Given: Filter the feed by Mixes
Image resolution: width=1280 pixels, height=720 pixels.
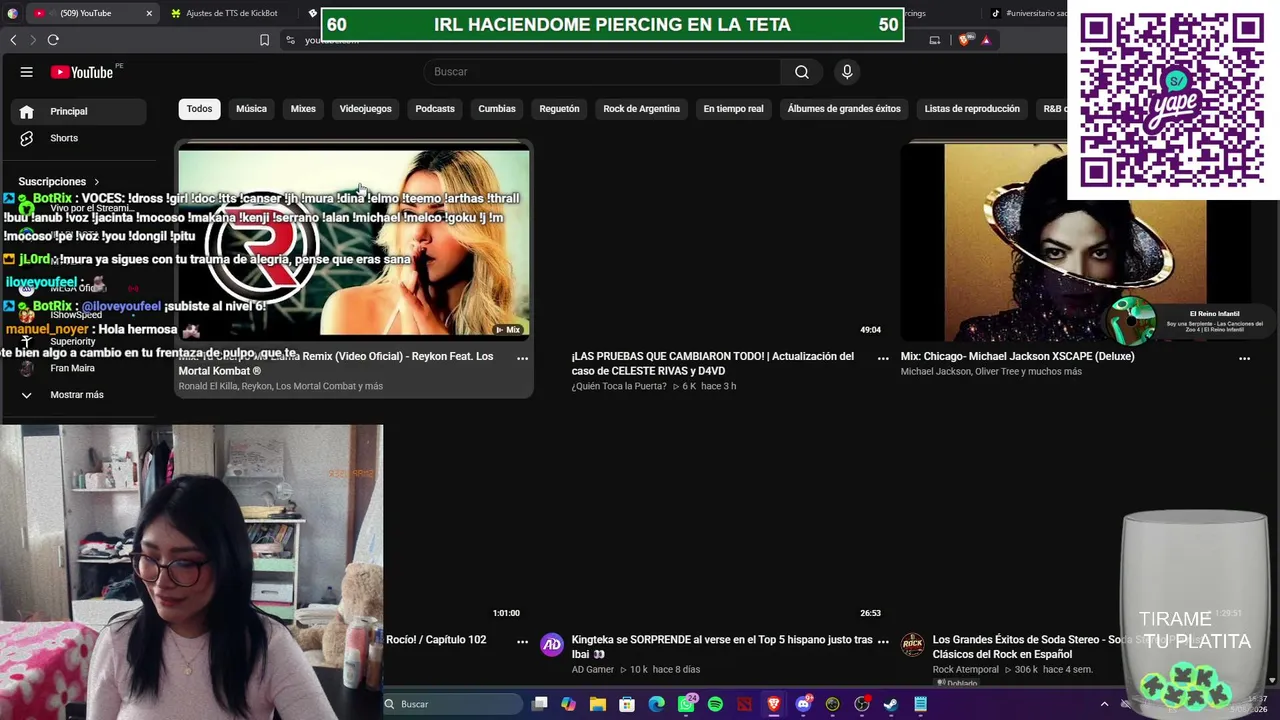Looking at the screenshot, I should click(x=303, y=109).
